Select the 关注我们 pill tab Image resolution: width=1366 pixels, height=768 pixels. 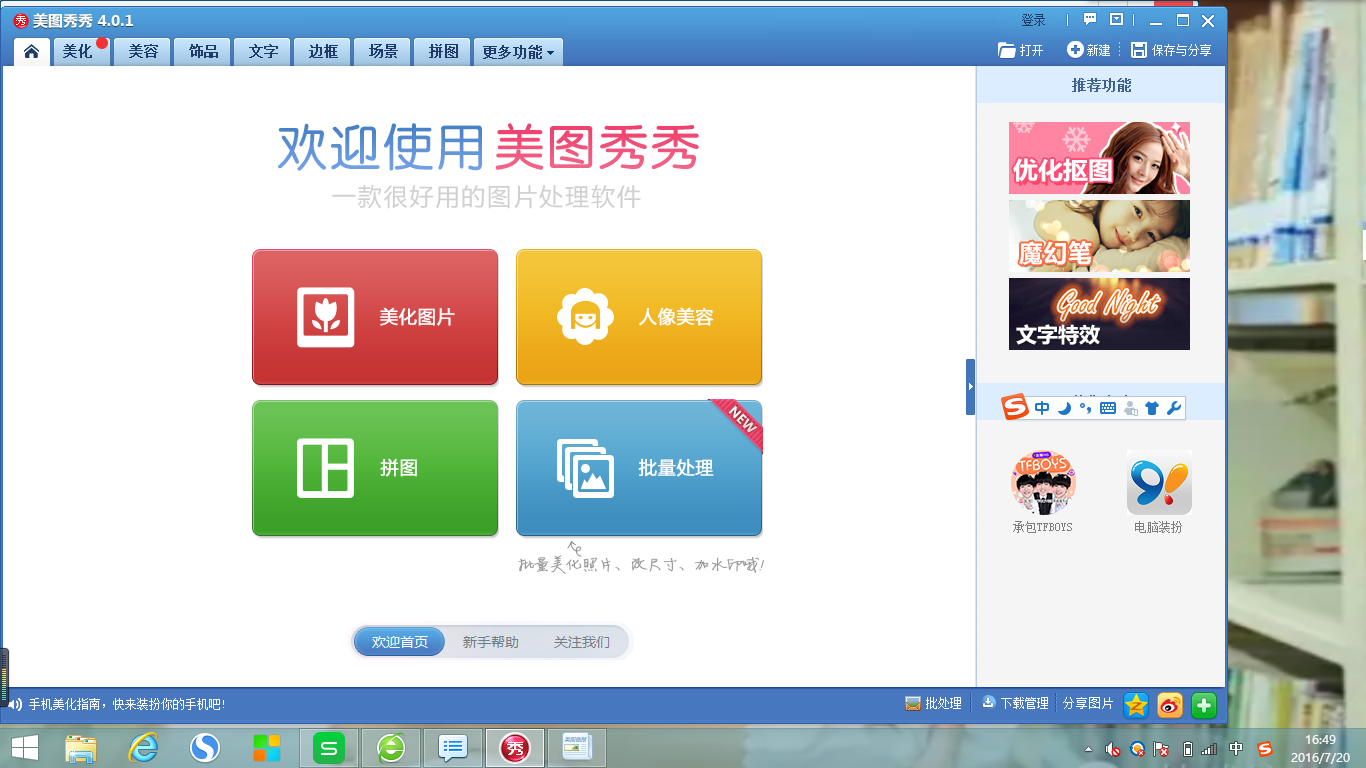[x=582, y=642]
